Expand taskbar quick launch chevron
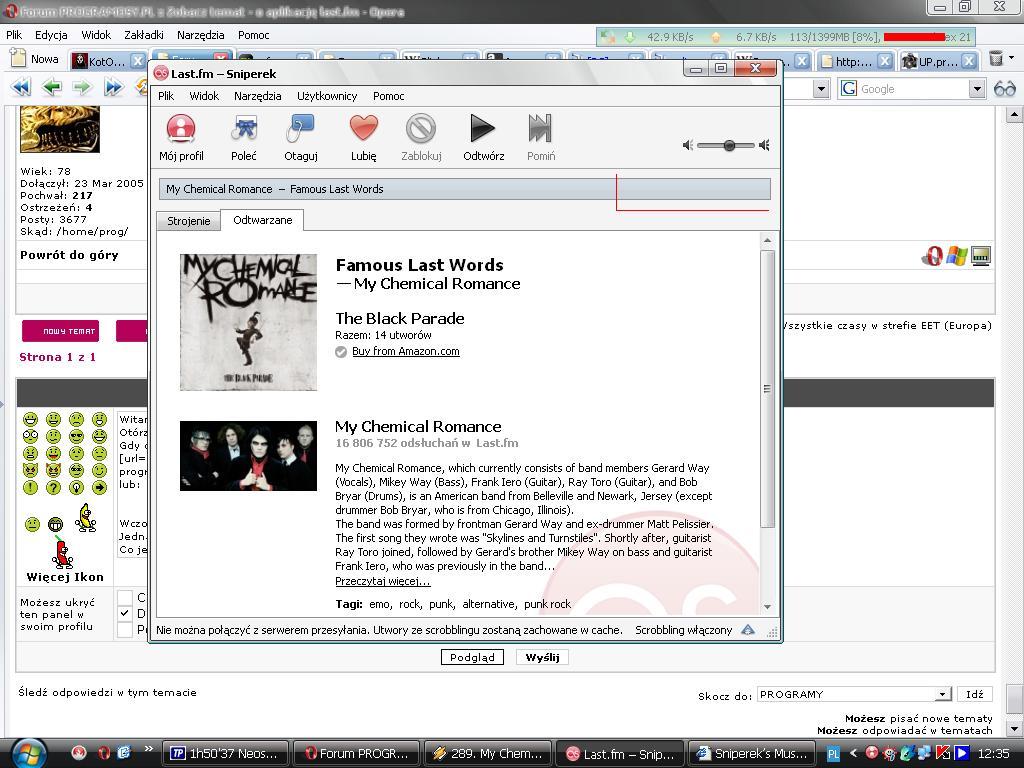The height and width of the screenshot is (768, 1024). click(x=148, y=749)
